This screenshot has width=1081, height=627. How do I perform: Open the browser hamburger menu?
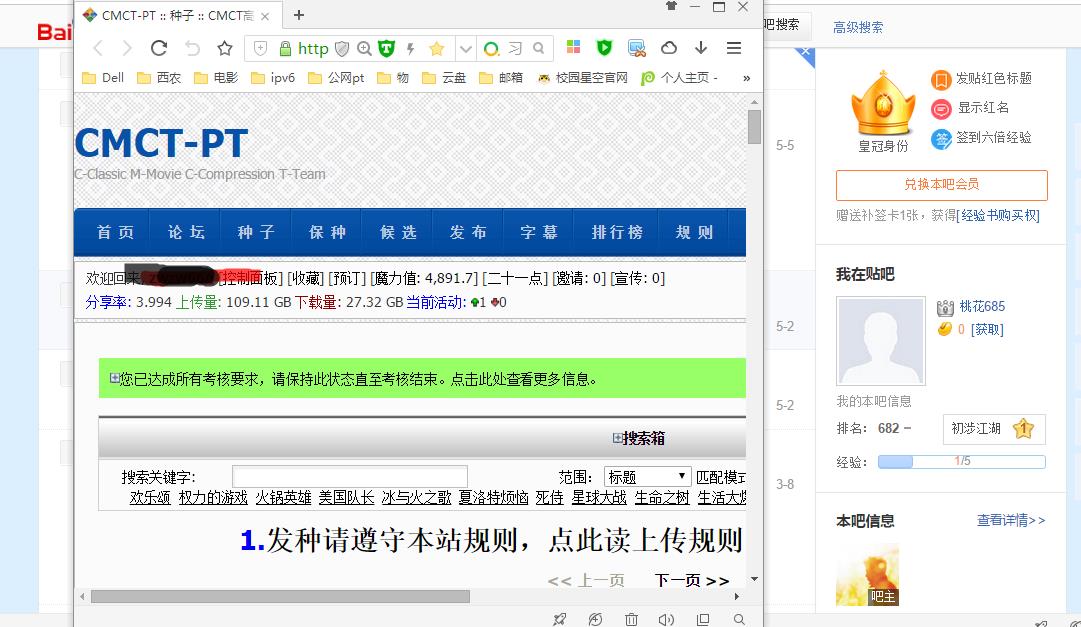coord(734,48)
